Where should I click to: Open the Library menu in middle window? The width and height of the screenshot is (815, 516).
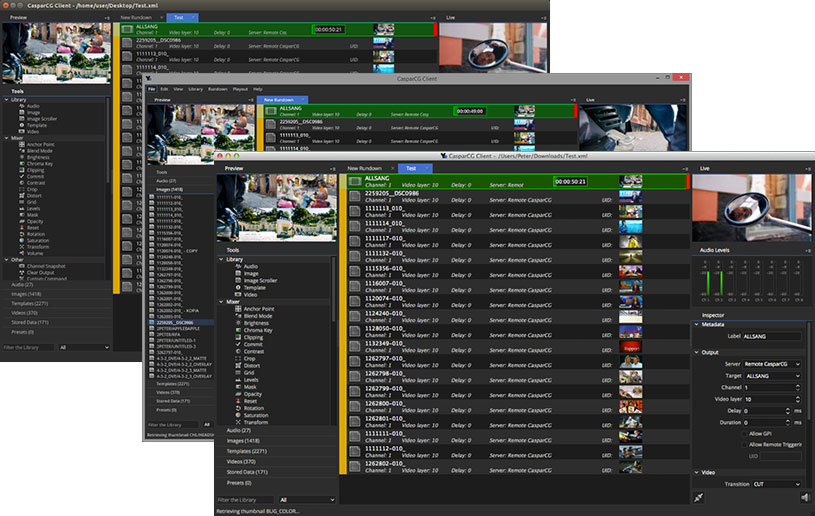pos(195,89)
